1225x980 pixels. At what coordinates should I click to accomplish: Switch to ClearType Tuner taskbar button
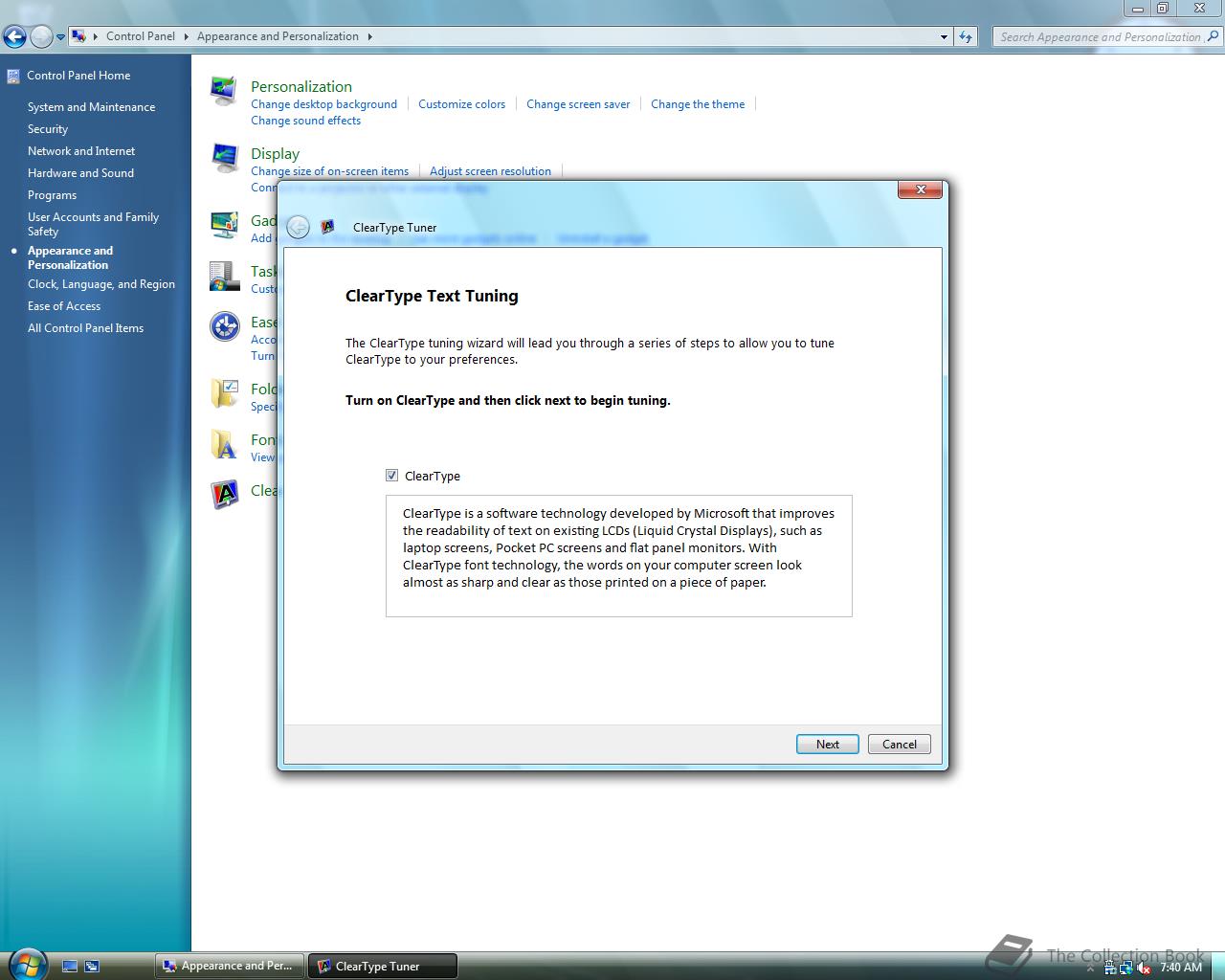[x=383, y=966]
